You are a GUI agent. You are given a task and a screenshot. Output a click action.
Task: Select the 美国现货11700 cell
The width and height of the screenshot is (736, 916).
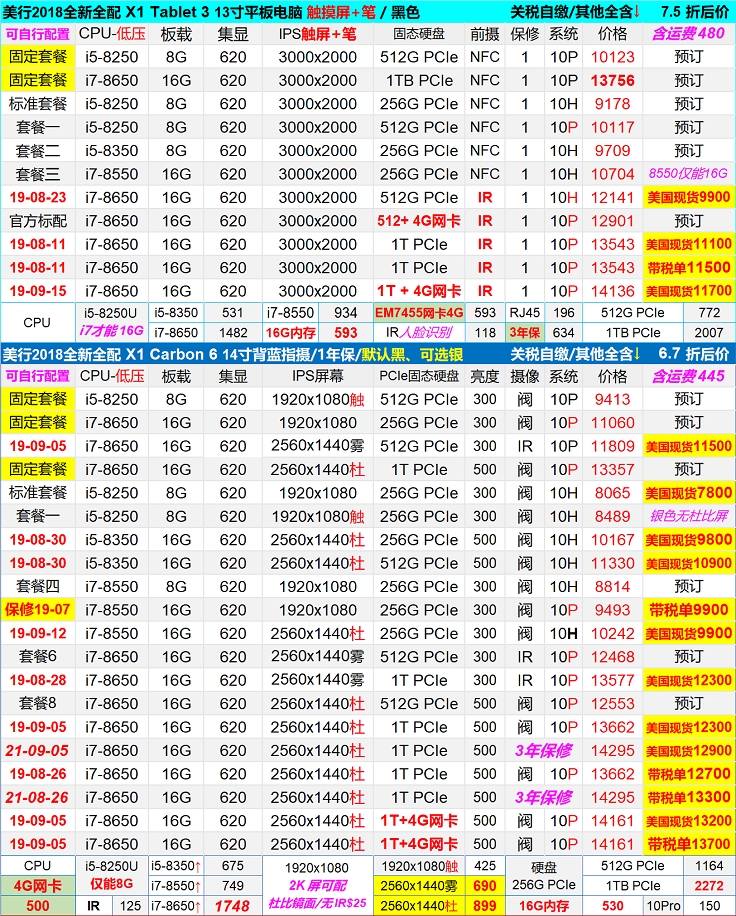click(688, 291)
